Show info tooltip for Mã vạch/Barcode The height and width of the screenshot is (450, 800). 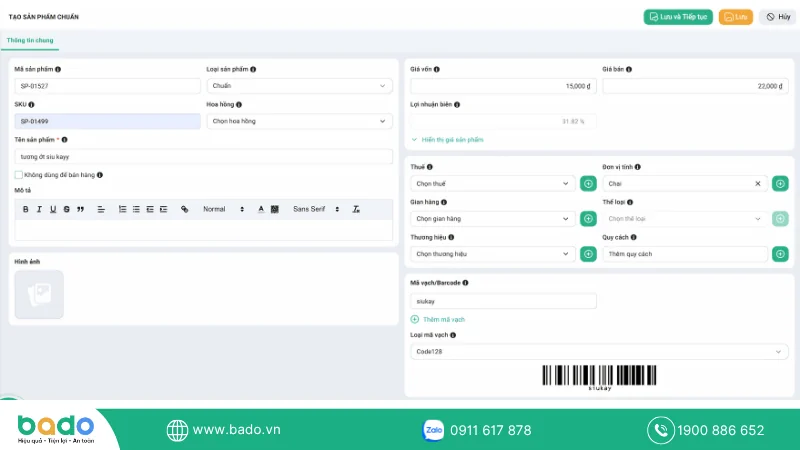pos(465,283)
